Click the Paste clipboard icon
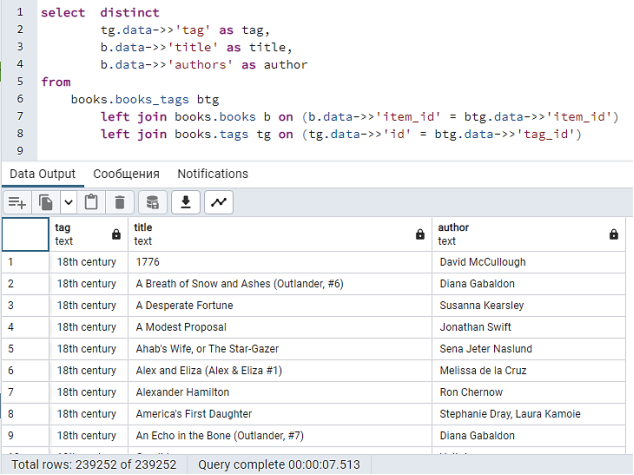Image resolution: width=634 pixels, height=475 pixels. (x=91, y=202)
